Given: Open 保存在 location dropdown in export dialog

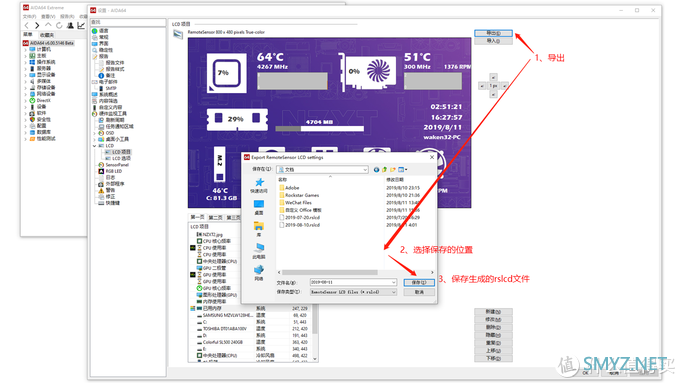Looking at the screenshot, I should click(323, 170).
